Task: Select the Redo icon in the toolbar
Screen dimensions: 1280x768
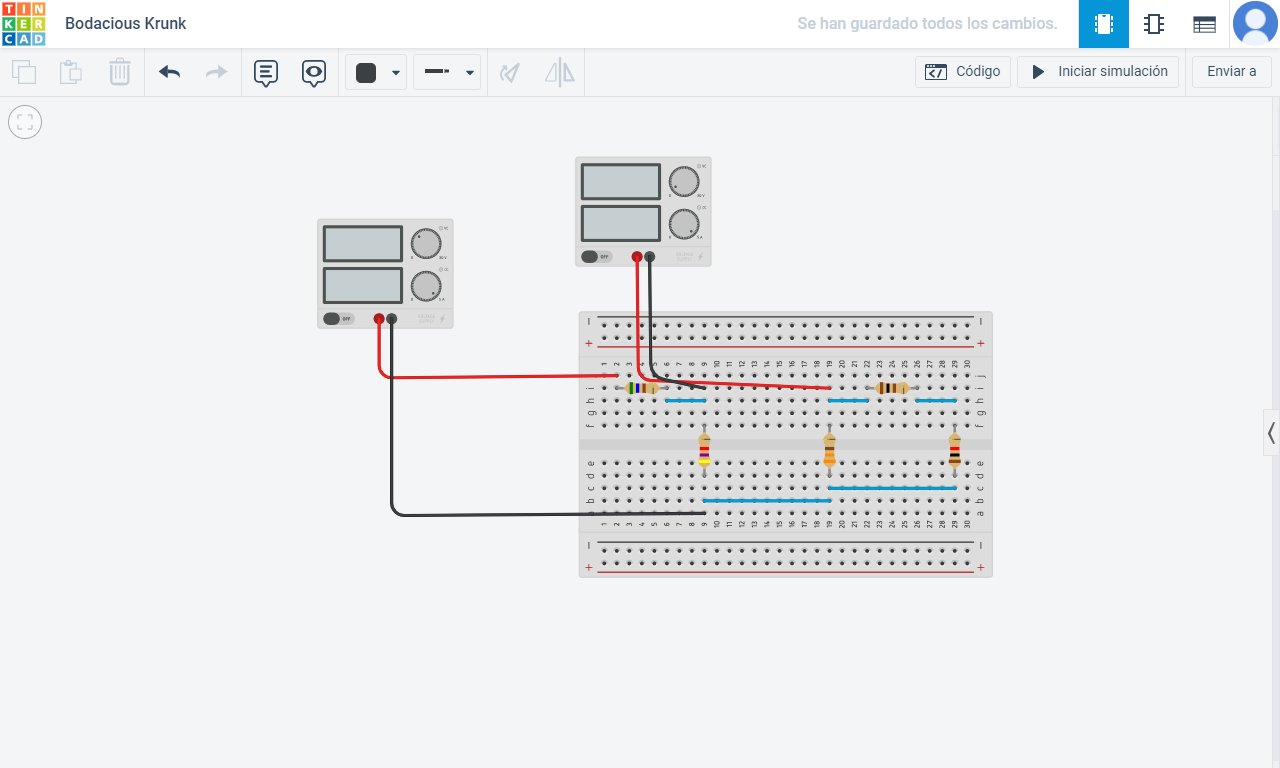Action: [215, 72]
